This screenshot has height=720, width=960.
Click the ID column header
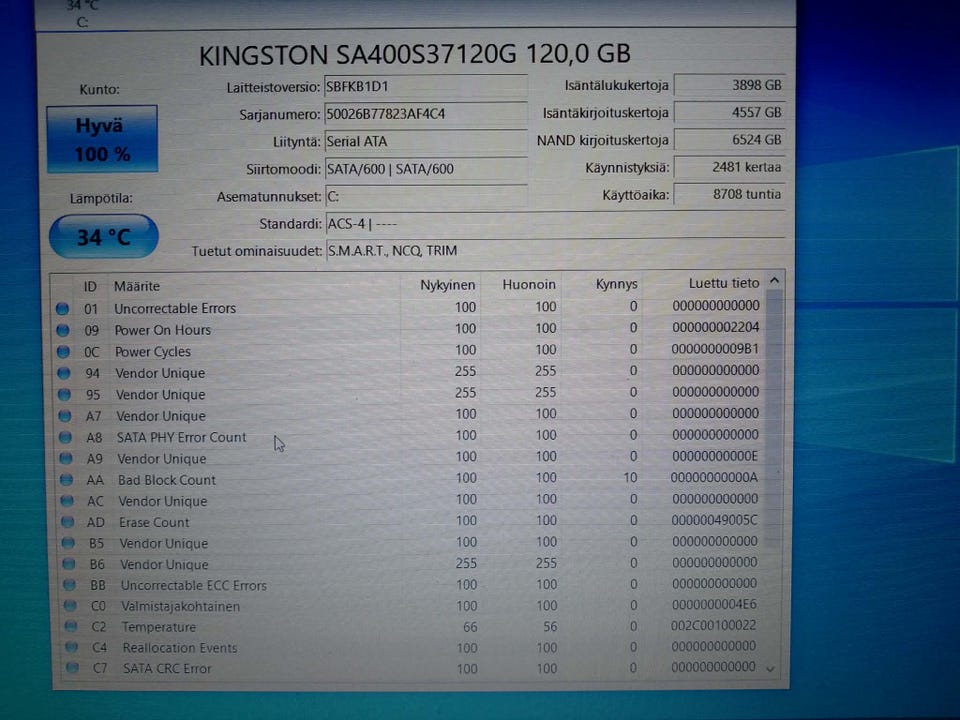(x=90, y=286)
